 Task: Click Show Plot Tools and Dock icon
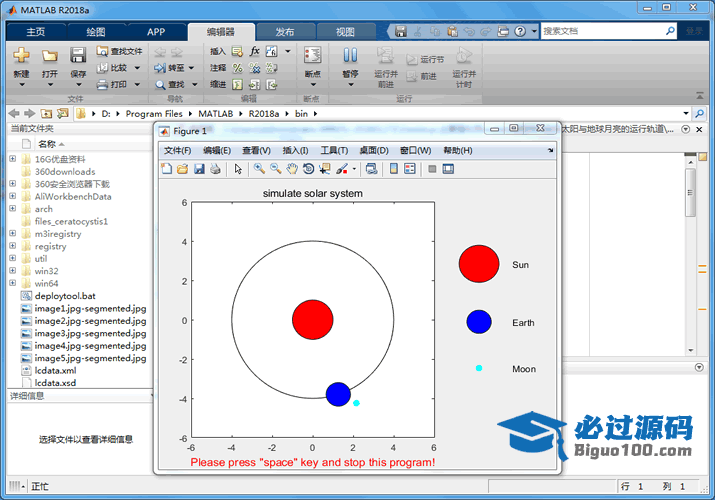[448, 169]
